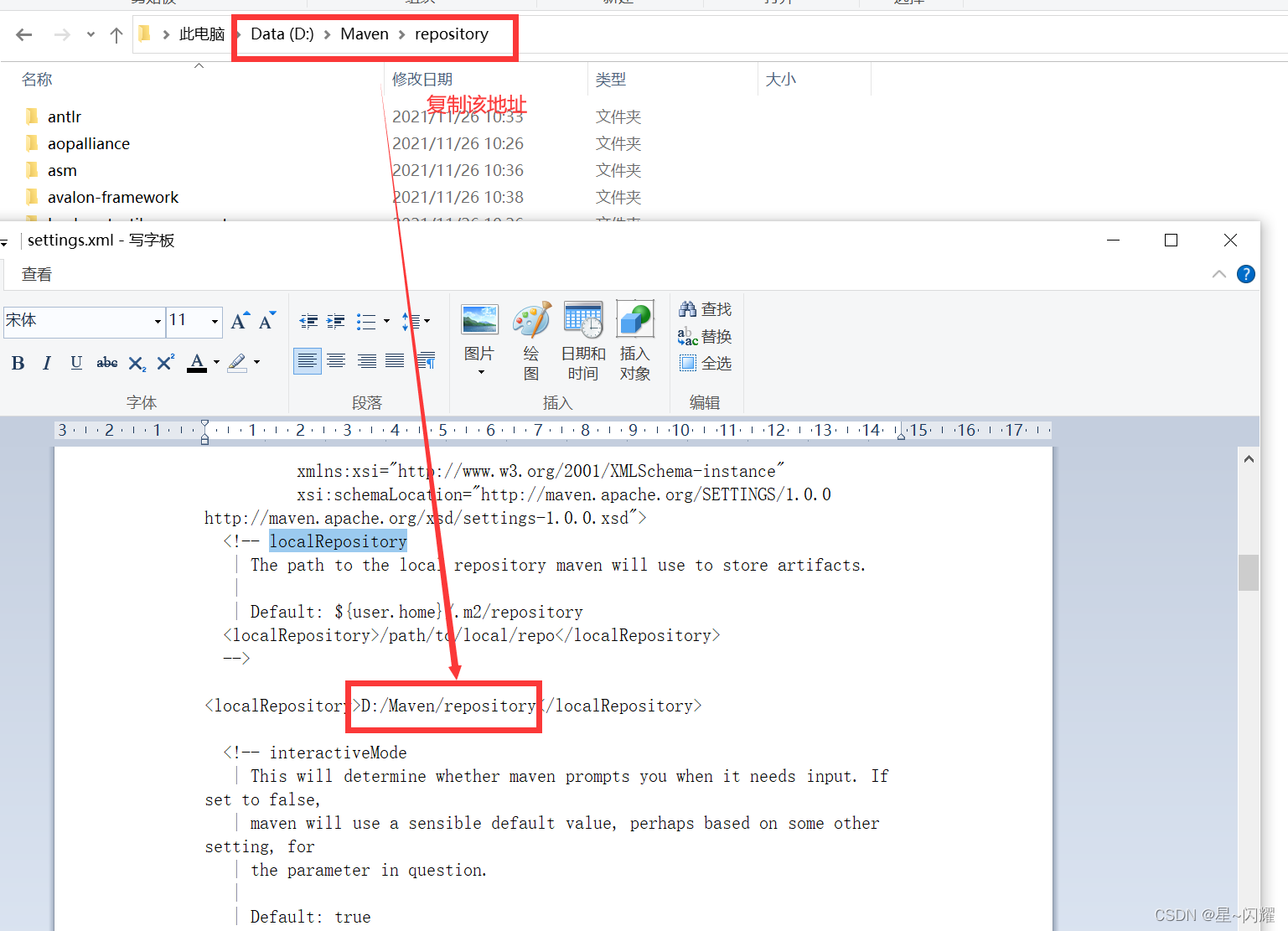This screenshot has height=931, width=1288.
Task: Open recent locations dropdown in Explorer
Action: 91,35
